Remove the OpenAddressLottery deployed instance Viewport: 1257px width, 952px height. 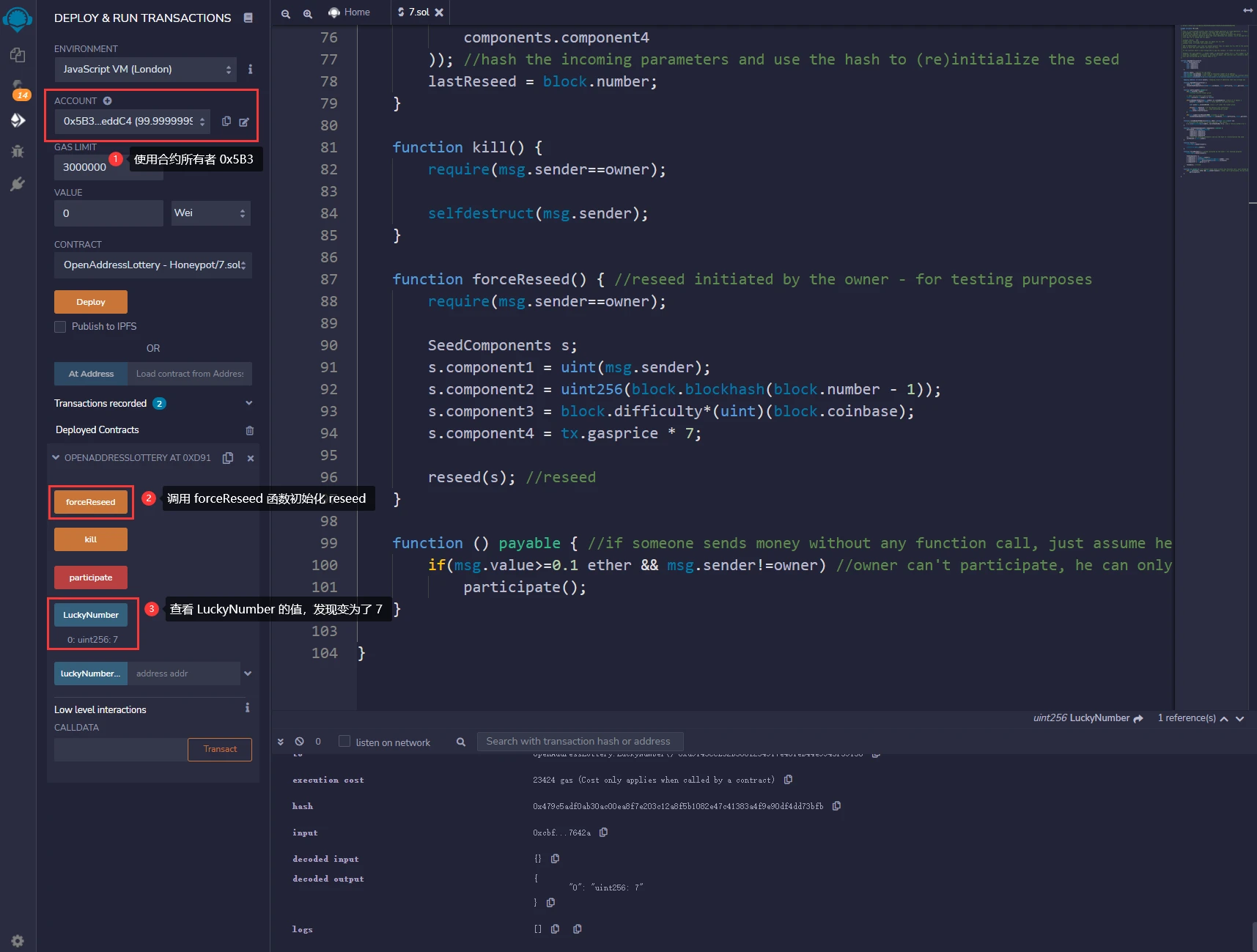pyautogui.click(x=251, y=458)
